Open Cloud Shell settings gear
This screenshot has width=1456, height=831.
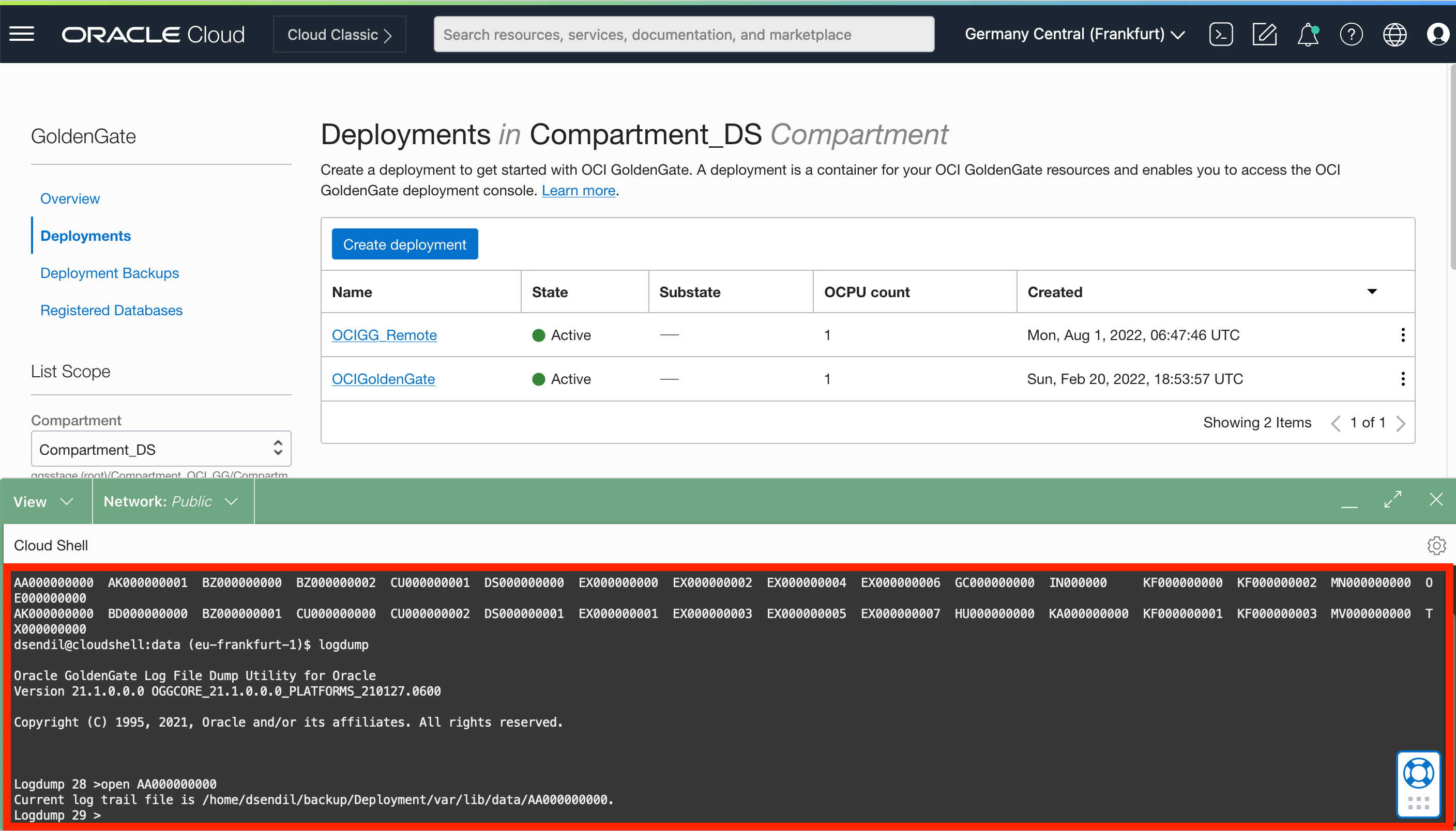coord(1436,545)
